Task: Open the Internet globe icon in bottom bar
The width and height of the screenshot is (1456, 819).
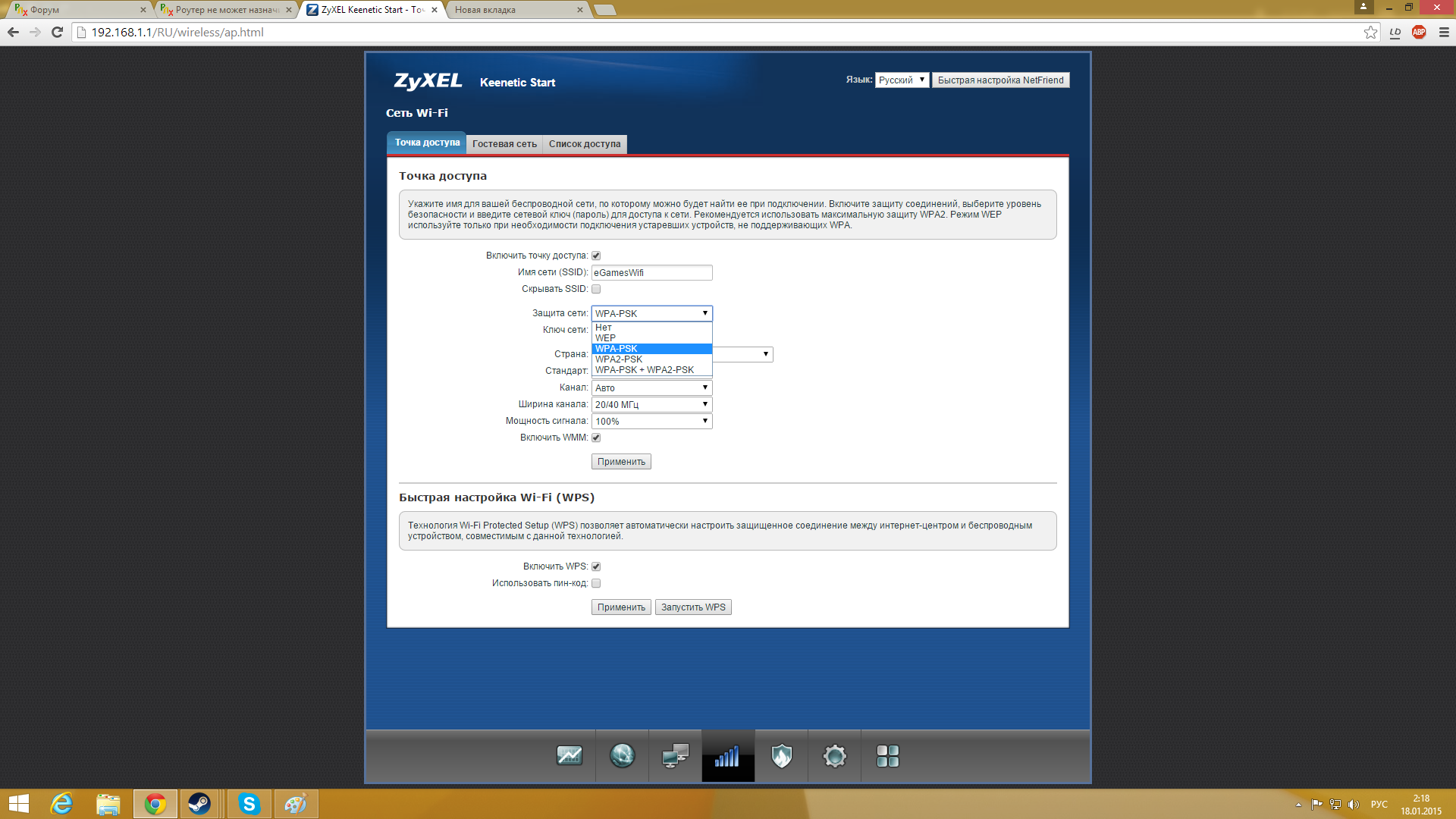Action: 622,755
